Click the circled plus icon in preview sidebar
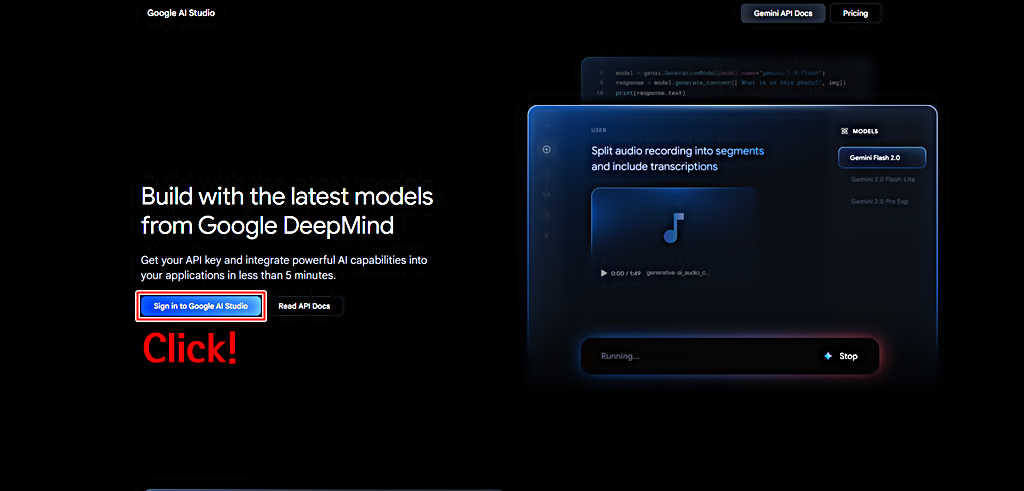Viewport: 1024px width, 491px height. click(547, 150)
